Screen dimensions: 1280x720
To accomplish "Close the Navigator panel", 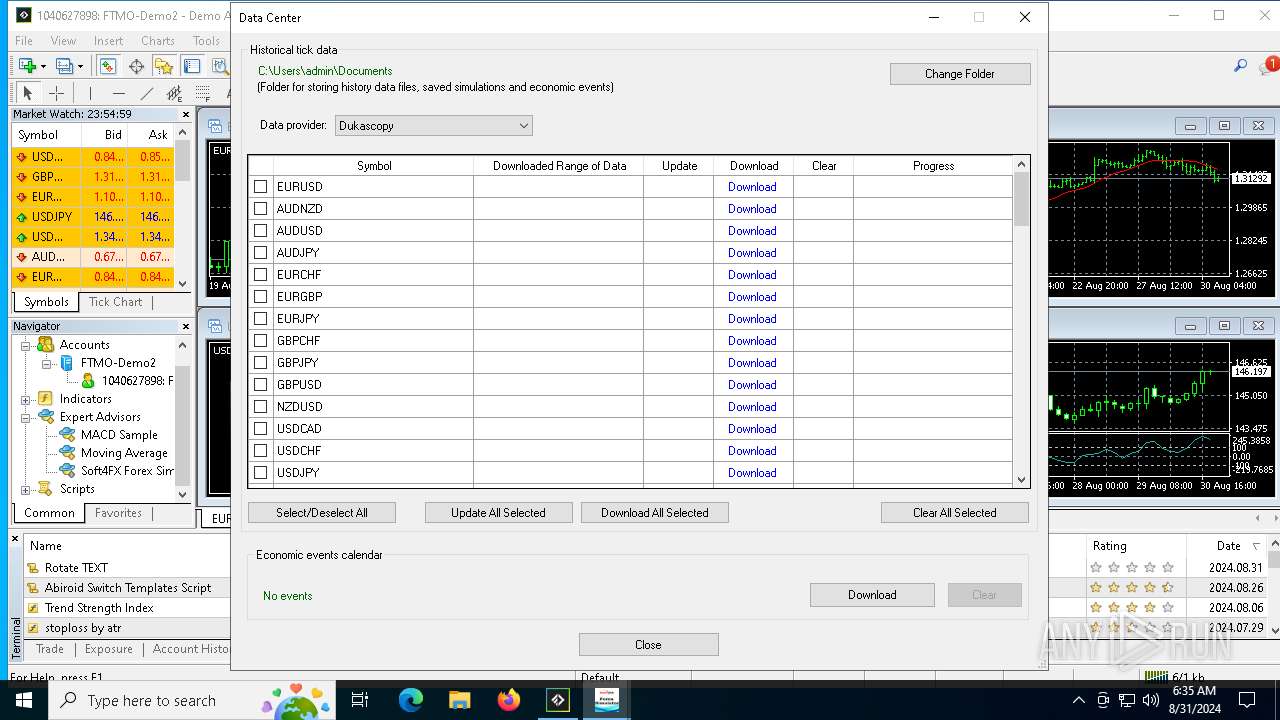I will pos(185,326).
